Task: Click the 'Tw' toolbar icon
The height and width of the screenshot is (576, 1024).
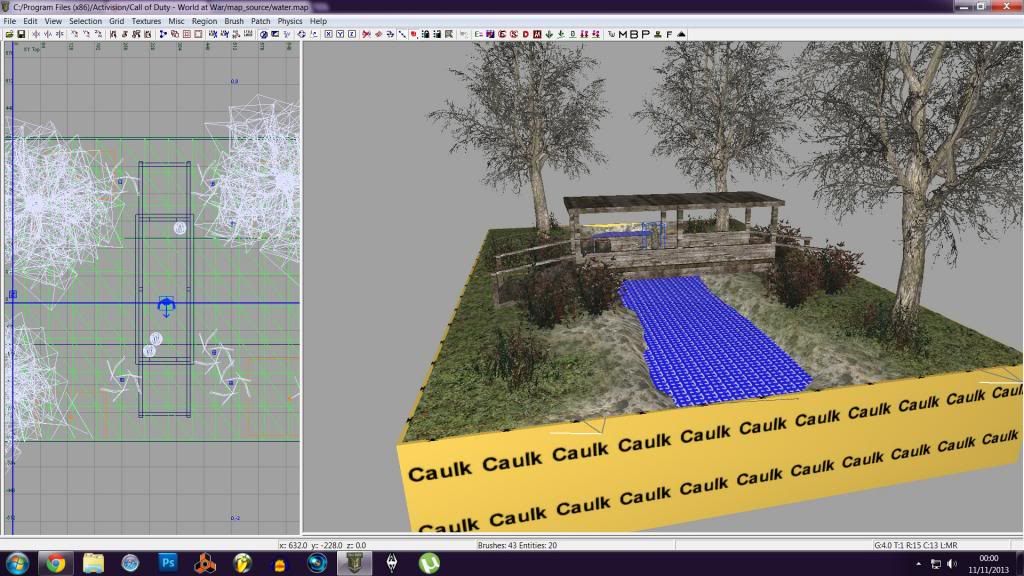Action: 611,34
